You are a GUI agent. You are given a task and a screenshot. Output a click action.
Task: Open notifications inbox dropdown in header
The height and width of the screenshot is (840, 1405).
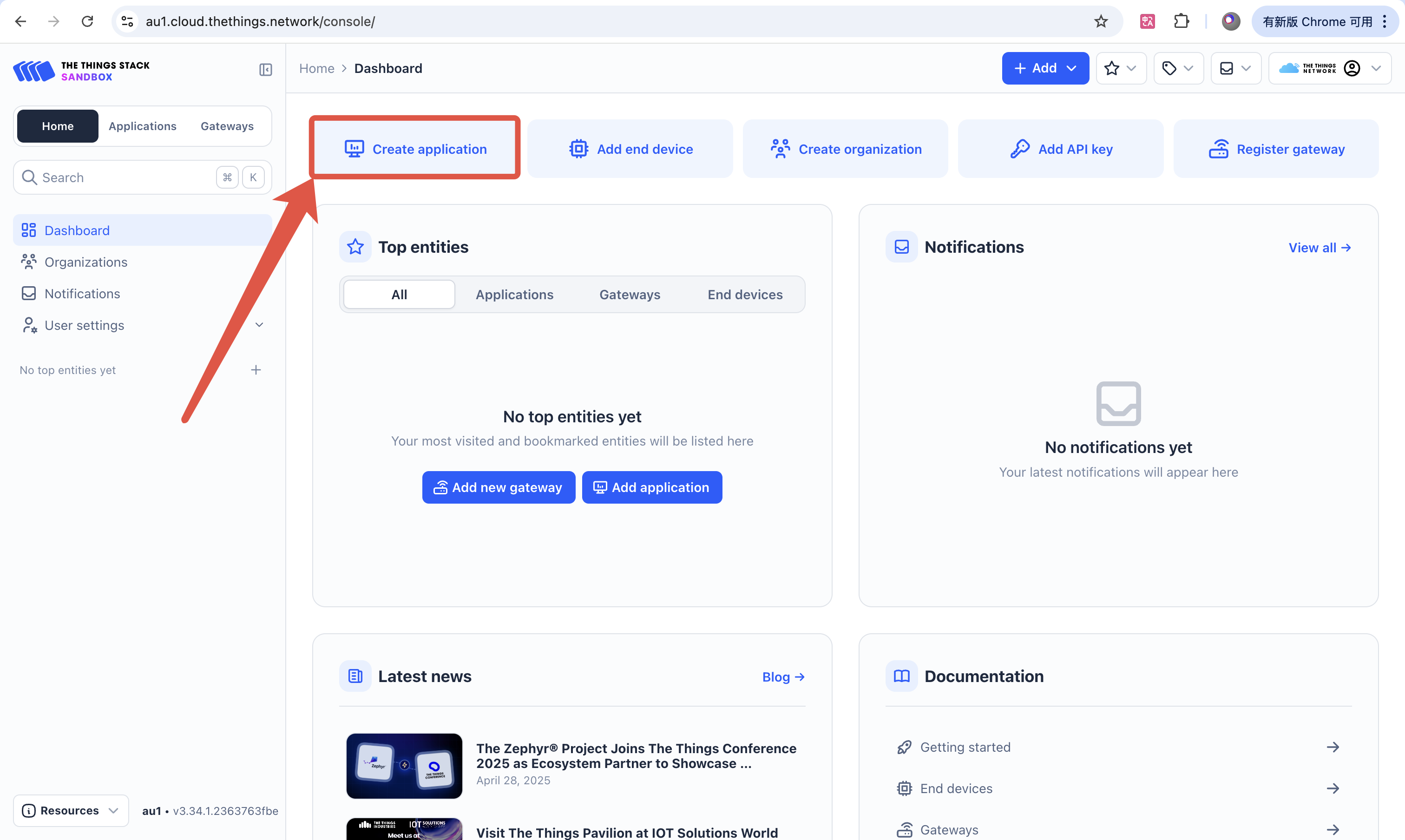pyautogui.click(x=1236, y=68)
